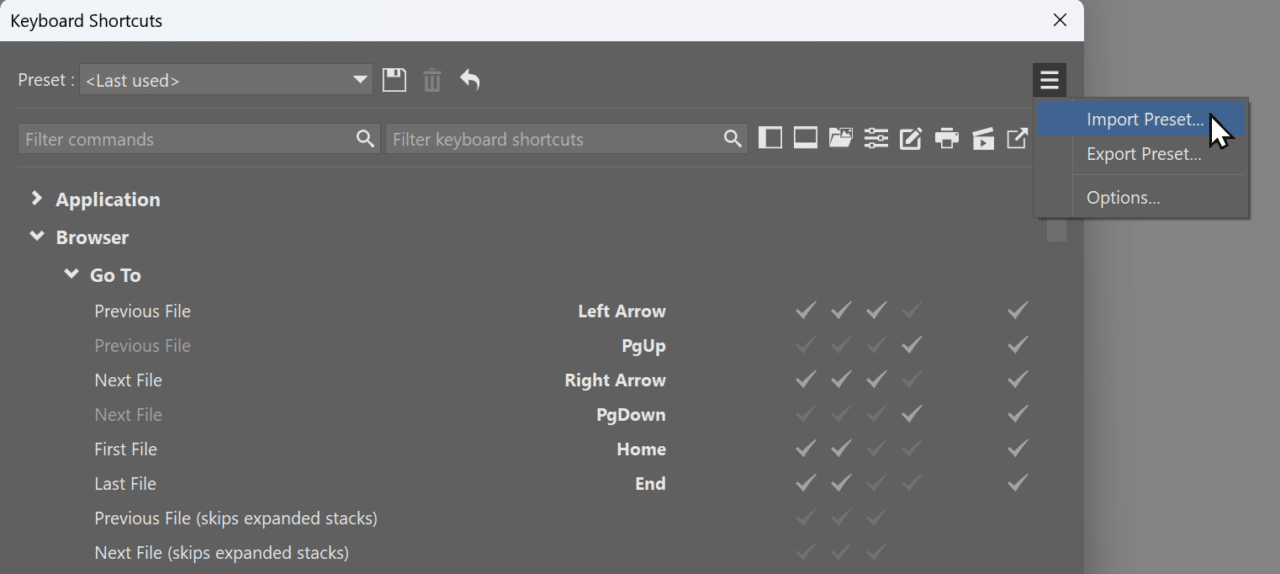Viewport: 1280px width, 574px height.
Task: Open the Preset dropdown showing Last used
Action: [226, 80]
